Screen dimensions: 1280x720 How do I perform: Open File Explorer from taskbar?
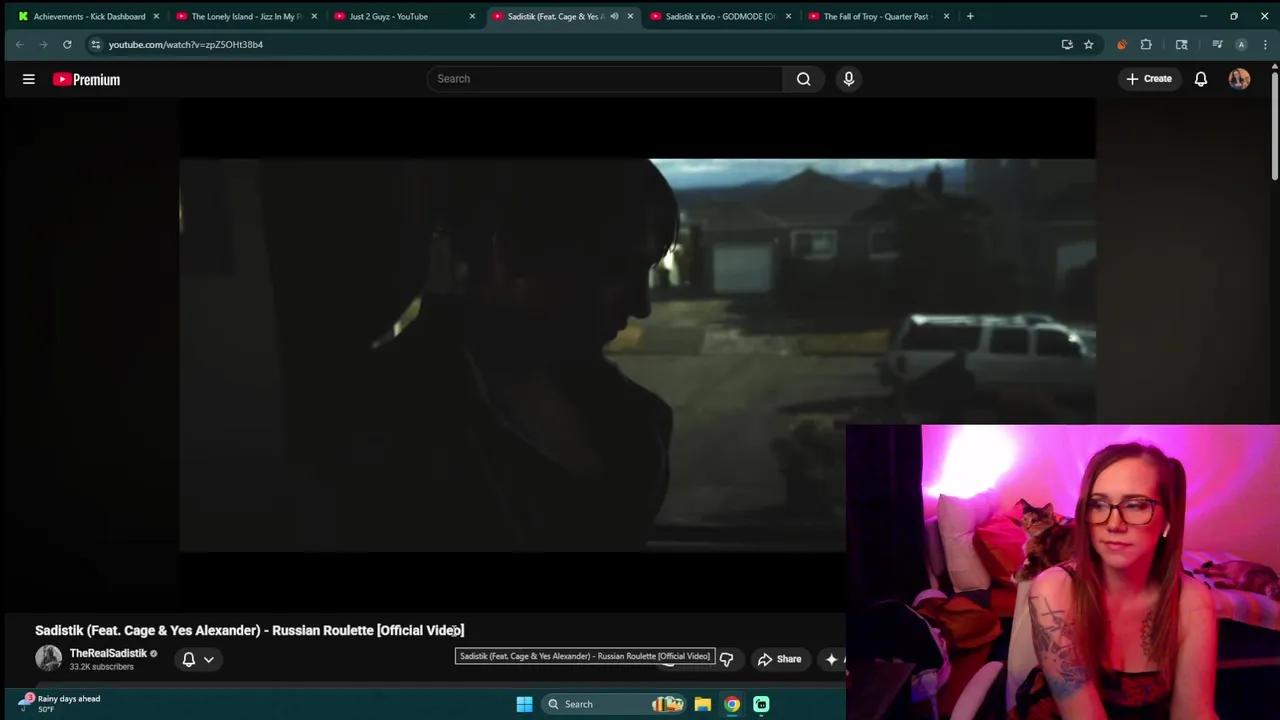[703, 704]
